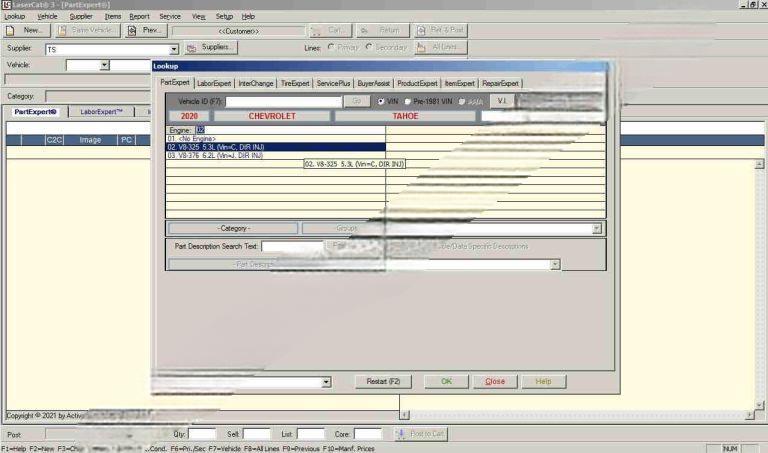Image resolution: width=768 pixels, height=453 pixels.
Task: Expand the Groups dropdown arrow
Action: point(597,229)
